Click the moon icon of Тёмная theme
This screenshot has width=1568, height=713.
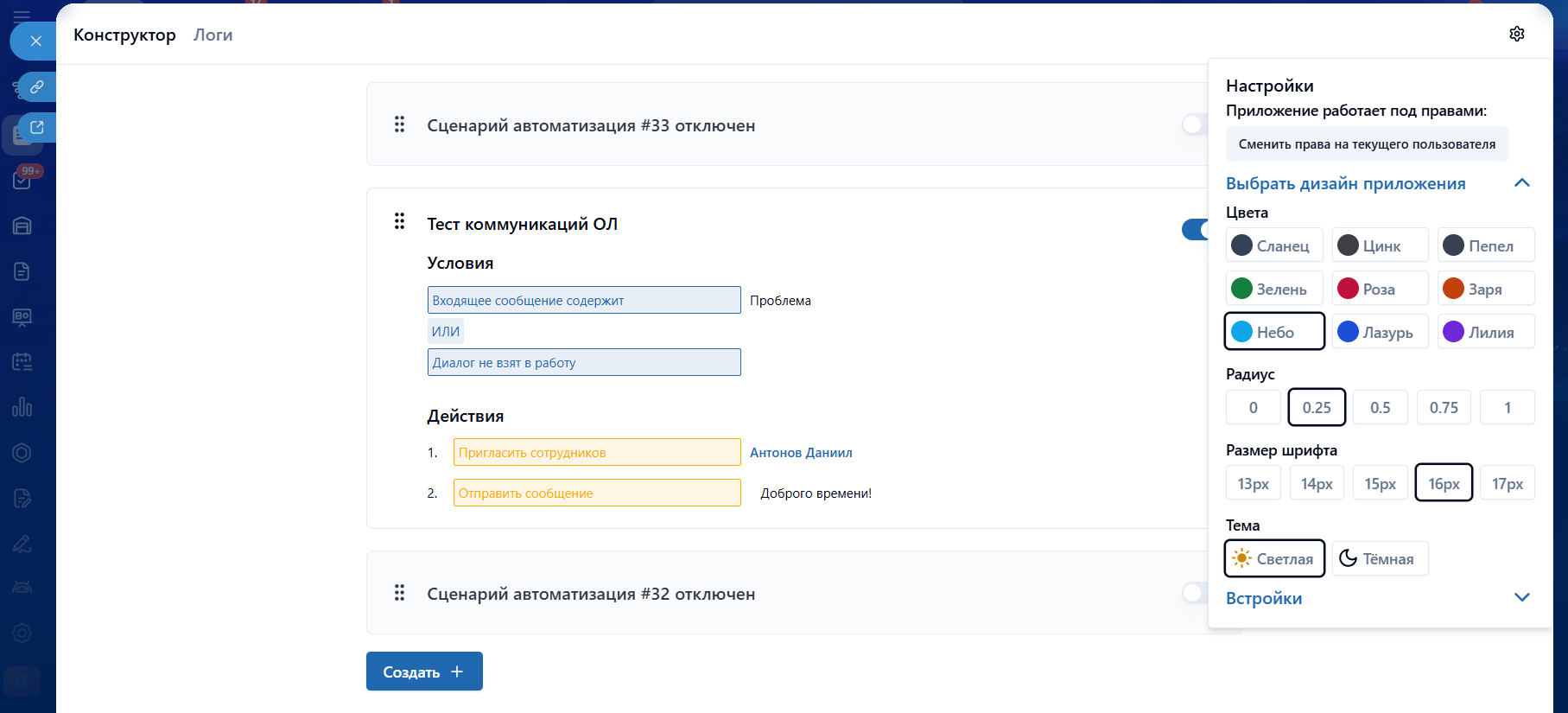(x=1348, y=558)
